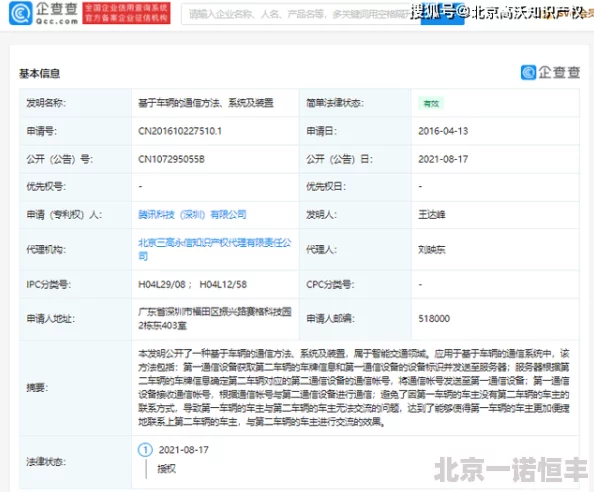This screenshot has width=594, height=492.
Task: Select inventor name 王达峰
Action: tap(431, 215)
